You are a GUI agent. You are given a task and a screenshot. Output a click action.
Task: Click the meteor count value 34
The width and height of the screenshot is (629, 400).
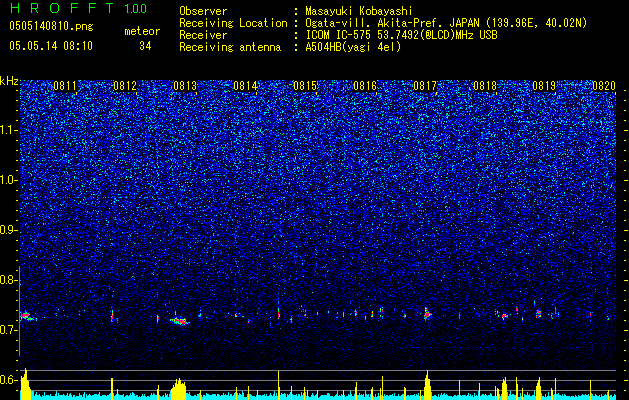145,46
